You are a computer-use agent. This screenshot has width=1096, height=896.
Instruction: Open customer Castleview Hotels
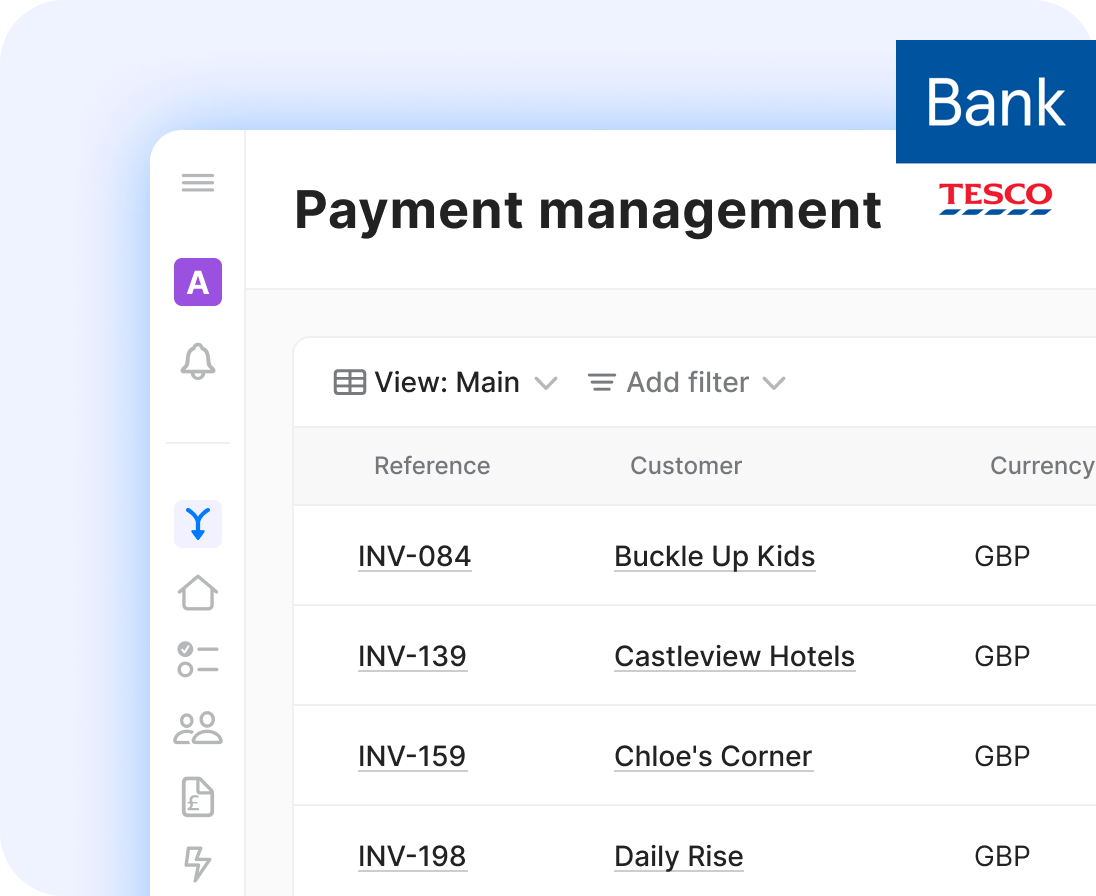(x=735, y=656)
